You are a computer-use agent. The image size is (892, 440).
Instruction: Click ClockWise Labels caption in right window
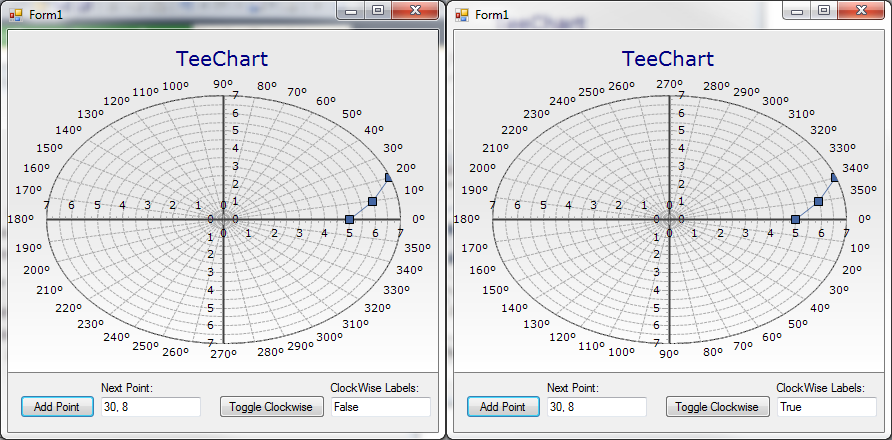821,388
